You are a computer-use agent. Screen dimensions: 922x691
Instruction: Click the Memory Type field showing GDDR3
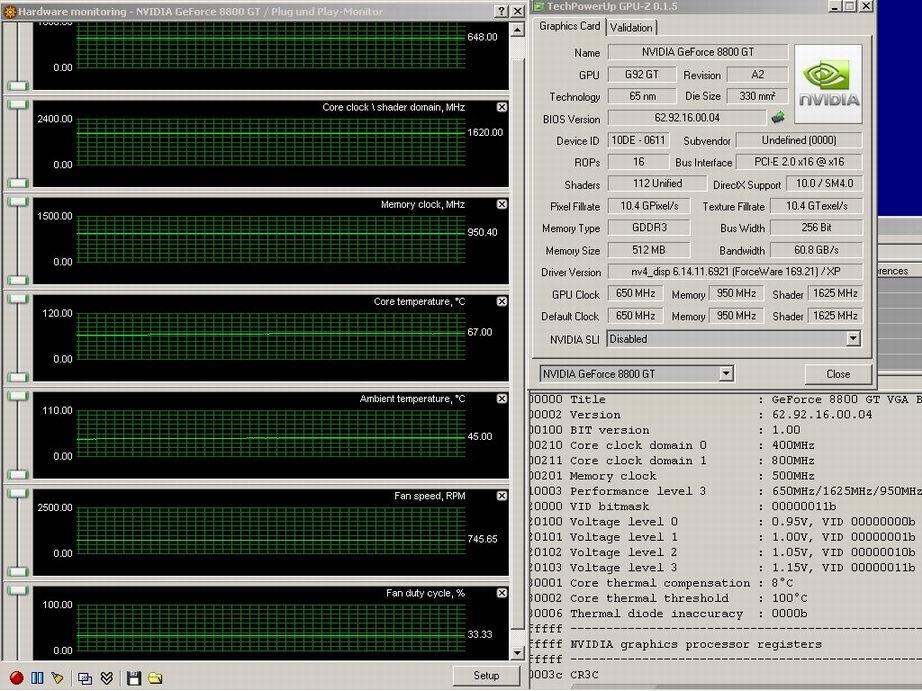point(649,228)
